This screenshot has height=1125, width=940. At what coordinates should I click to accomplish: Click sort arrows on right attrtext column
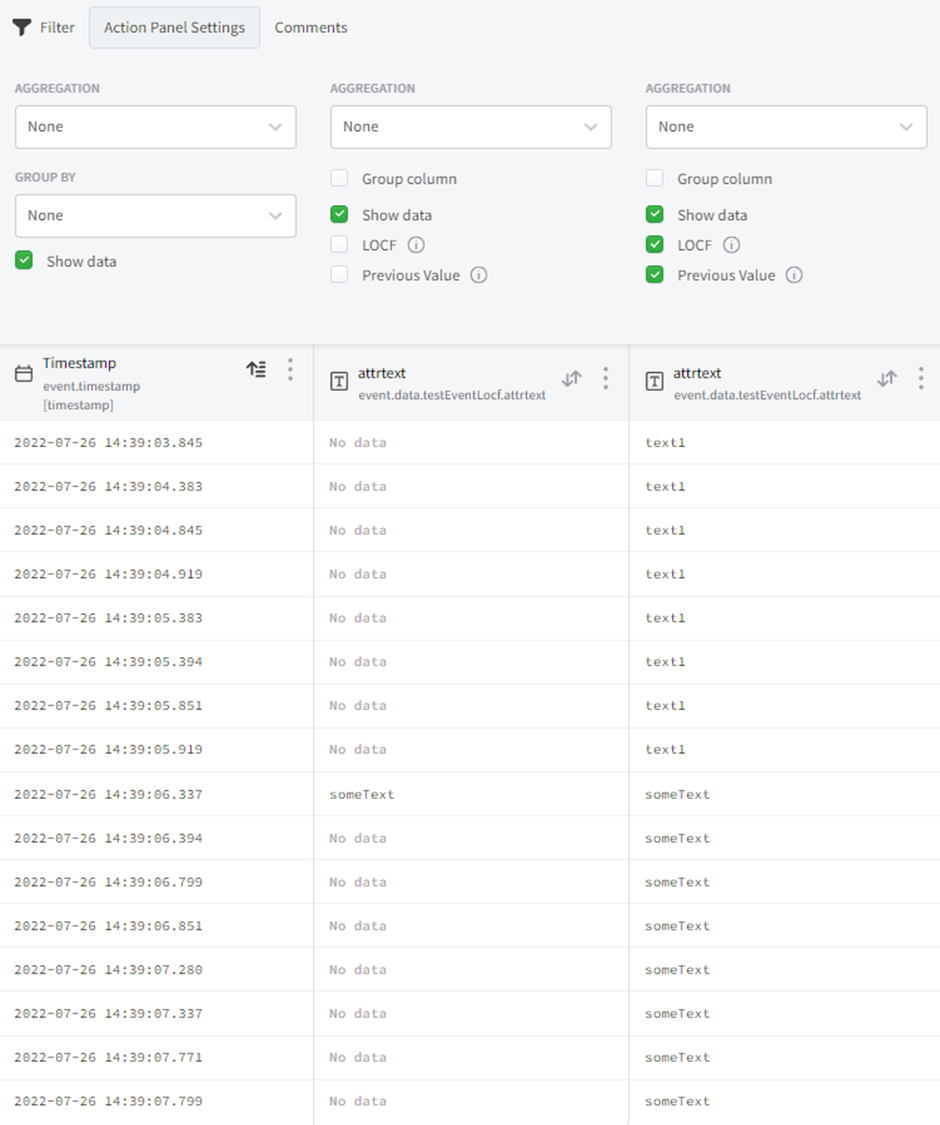pos(887,378)
